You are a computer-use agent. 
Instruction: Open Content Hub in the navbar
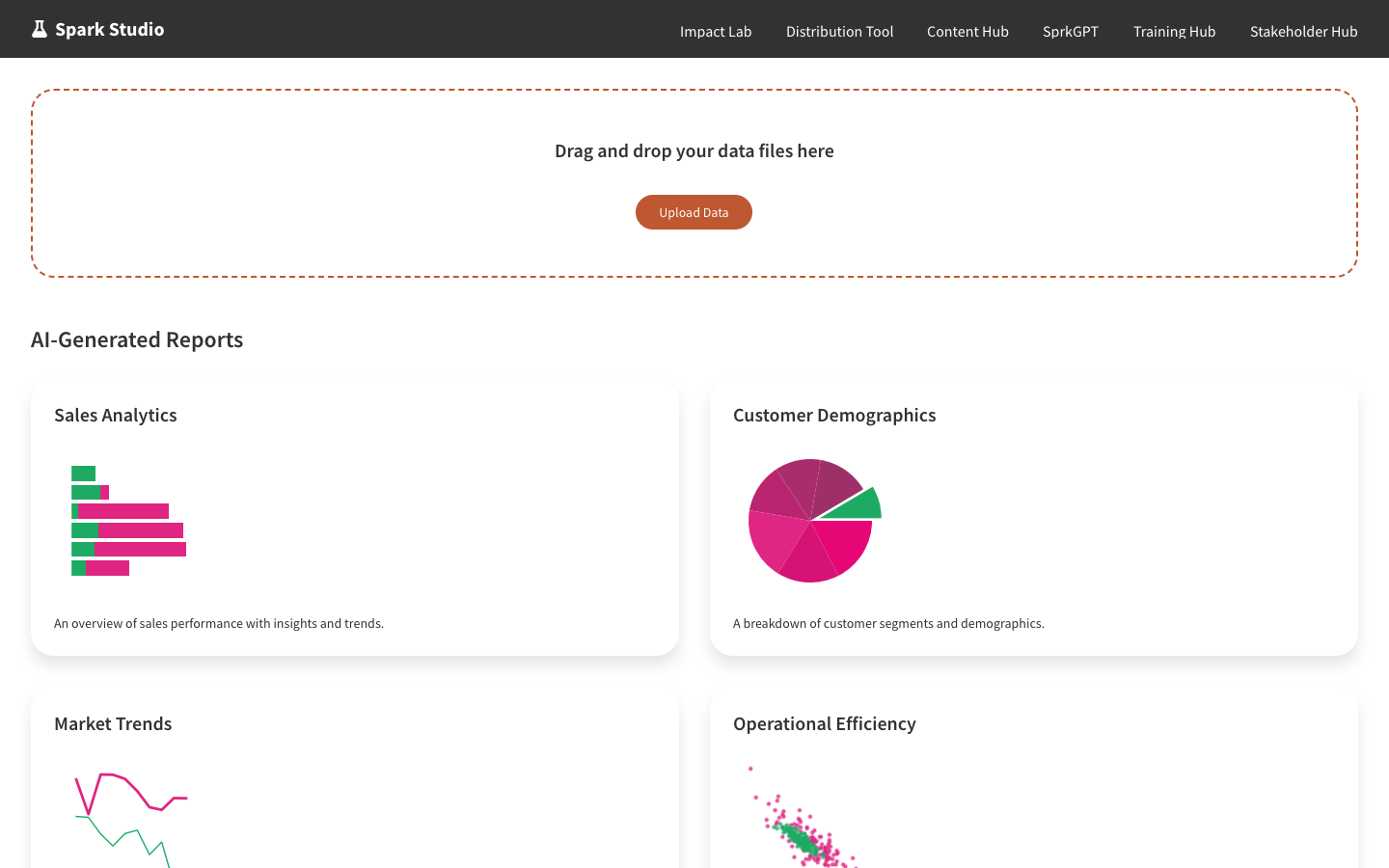[x=967, y=31]
